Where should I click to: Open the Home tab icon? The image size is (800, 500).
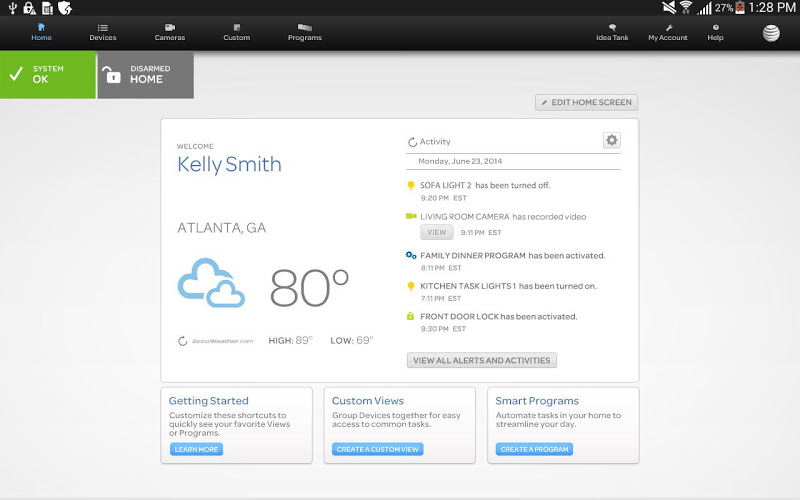(41, 27)
